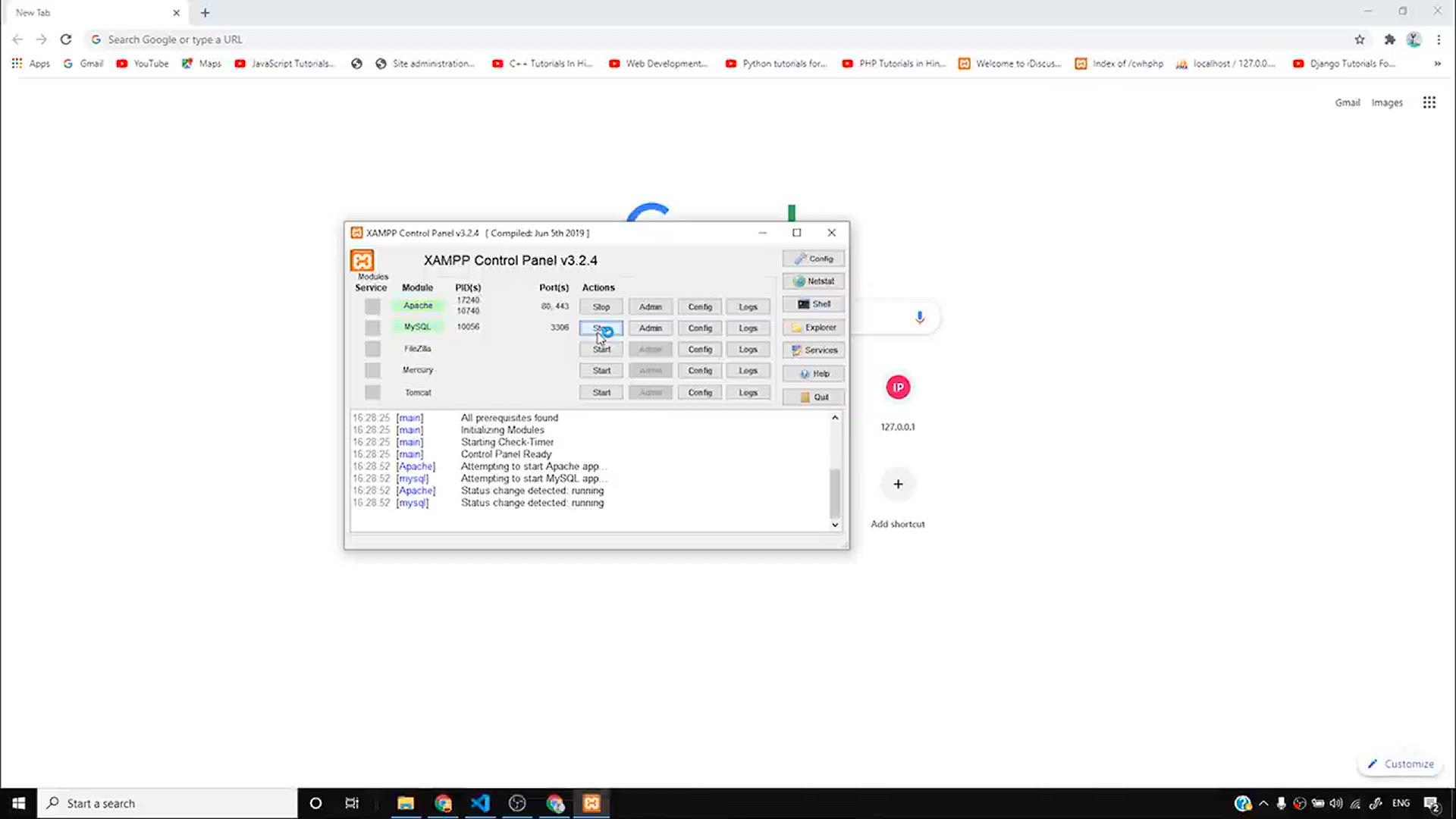The width and height of the screenshot is (1456, 819).
Task: Toggle MySQL service checkbox
Action: click(x=372, y=328)
